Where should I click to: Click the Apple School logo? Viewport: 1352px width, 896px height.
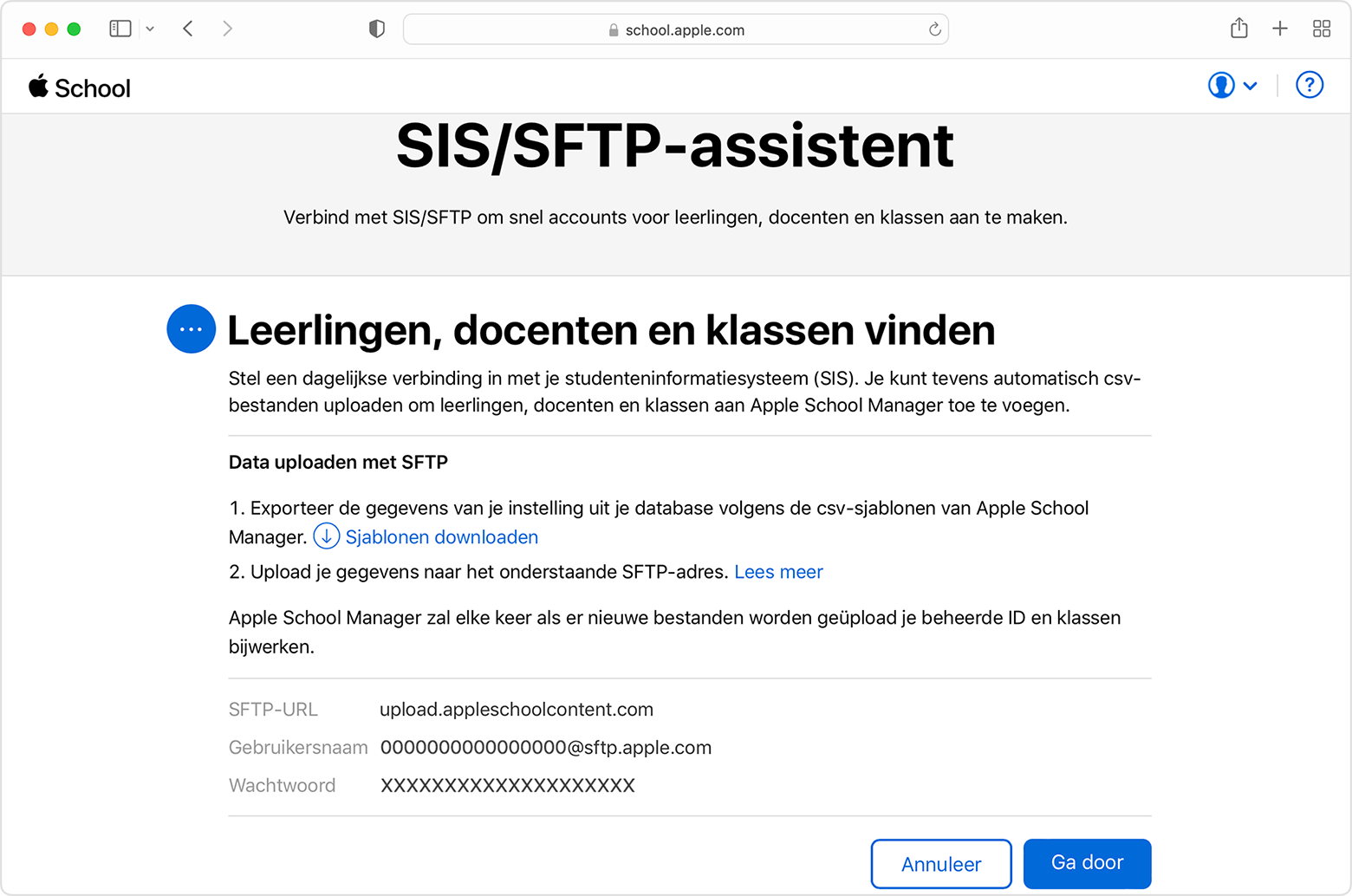coord(79,88)
